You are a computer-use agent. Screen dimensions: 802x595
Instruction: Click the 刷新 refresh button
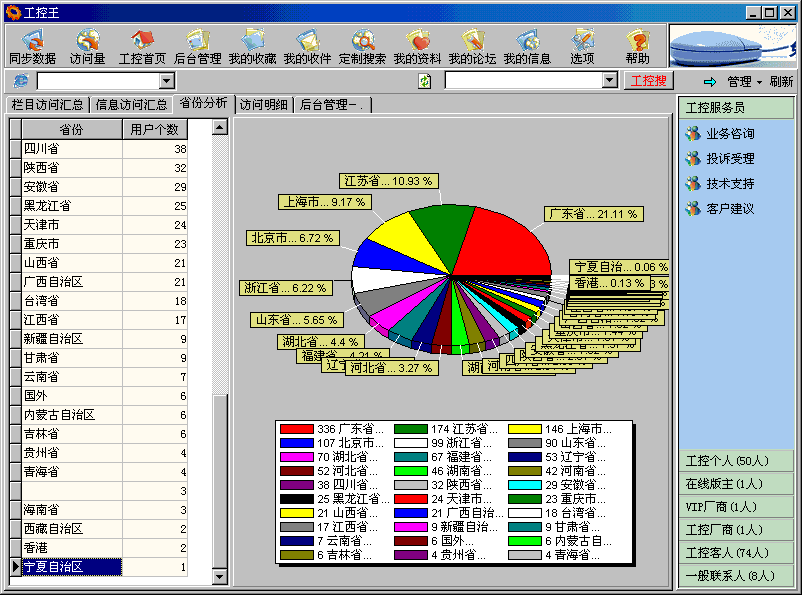tap(781, 82)
